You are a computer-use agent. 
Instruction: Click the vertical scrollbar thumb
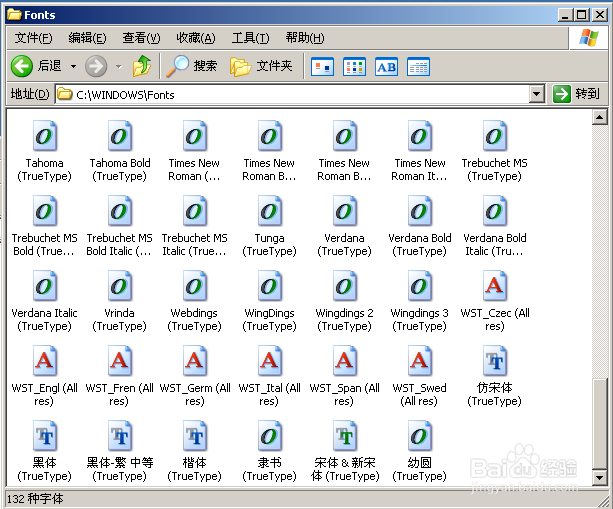click(599, 423)
